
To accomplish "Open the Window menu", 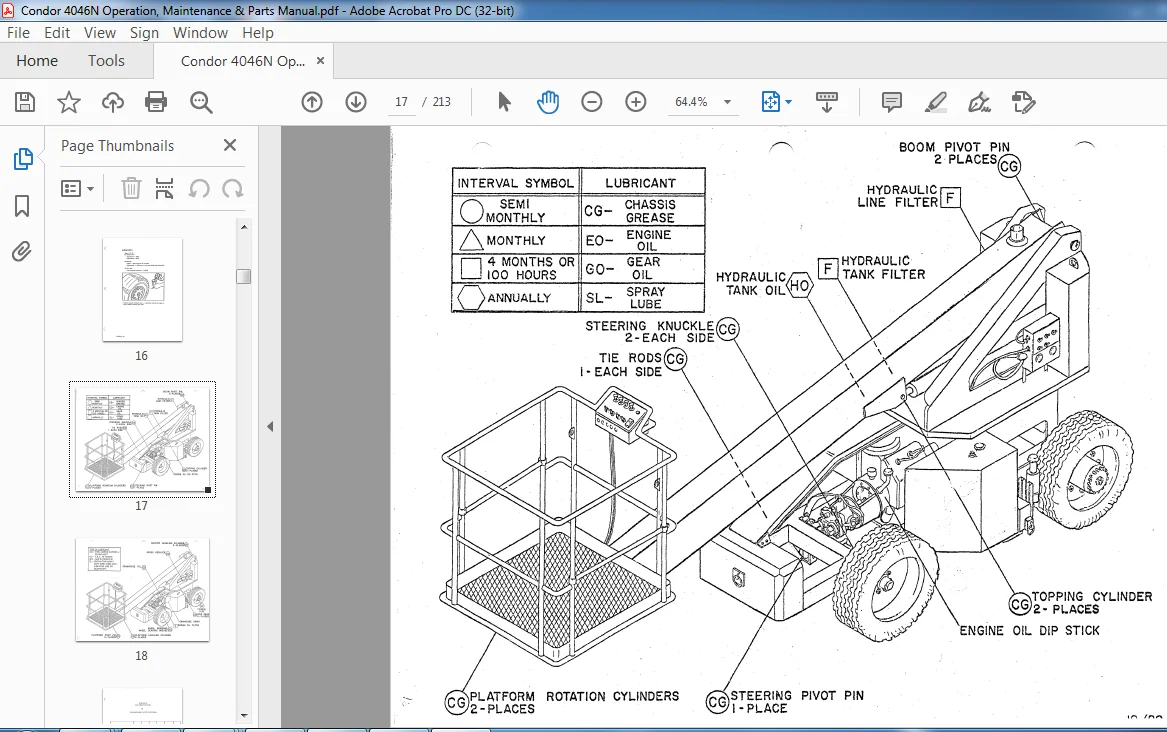I will coord(200,33).
